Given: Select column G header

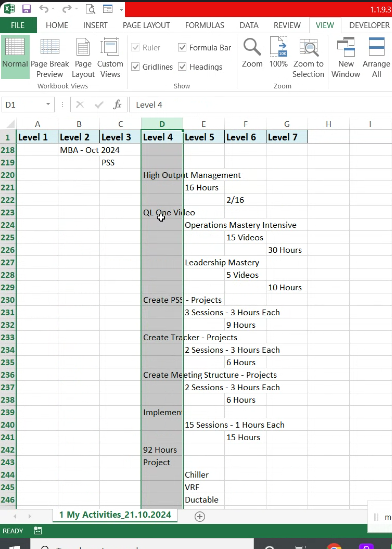Looking at the screenshot, I should [x=287, y=124].
